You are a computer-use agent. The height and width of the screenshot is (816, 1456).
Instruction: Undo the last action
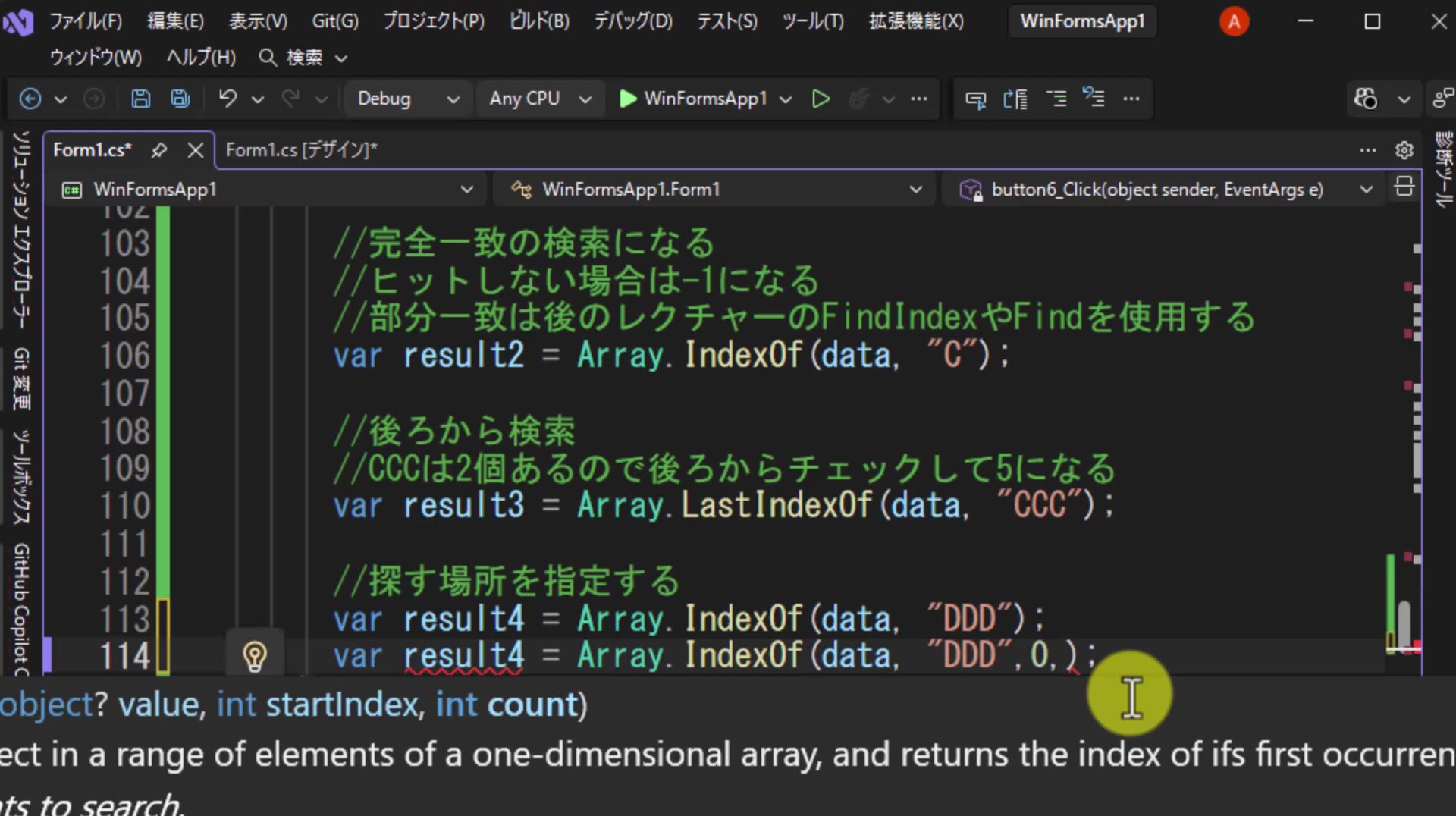pyautogui.click(x=227, y=99)
